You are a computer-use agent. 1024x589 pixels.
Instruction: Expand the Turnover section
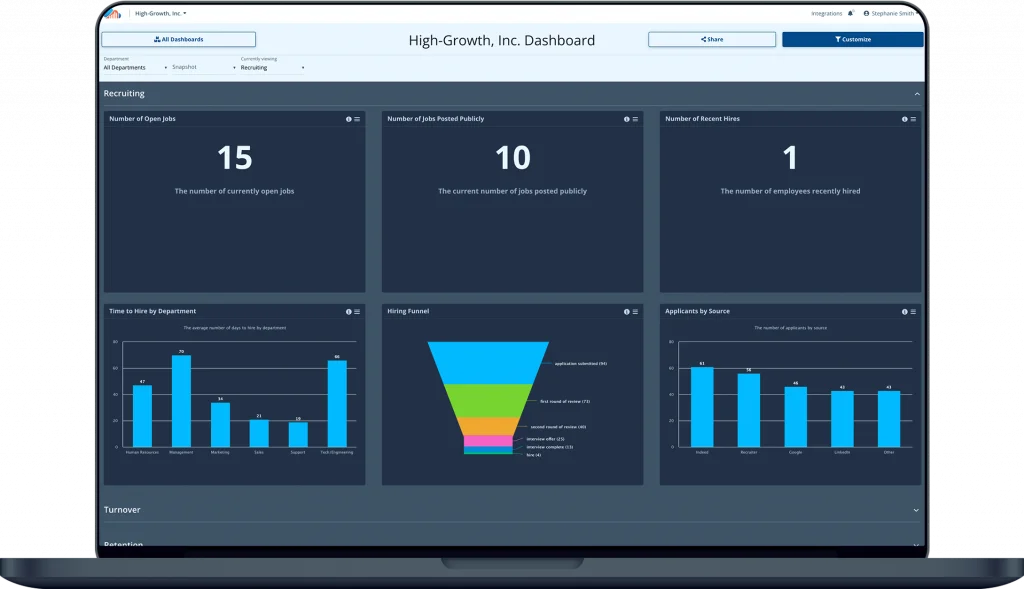916,510
